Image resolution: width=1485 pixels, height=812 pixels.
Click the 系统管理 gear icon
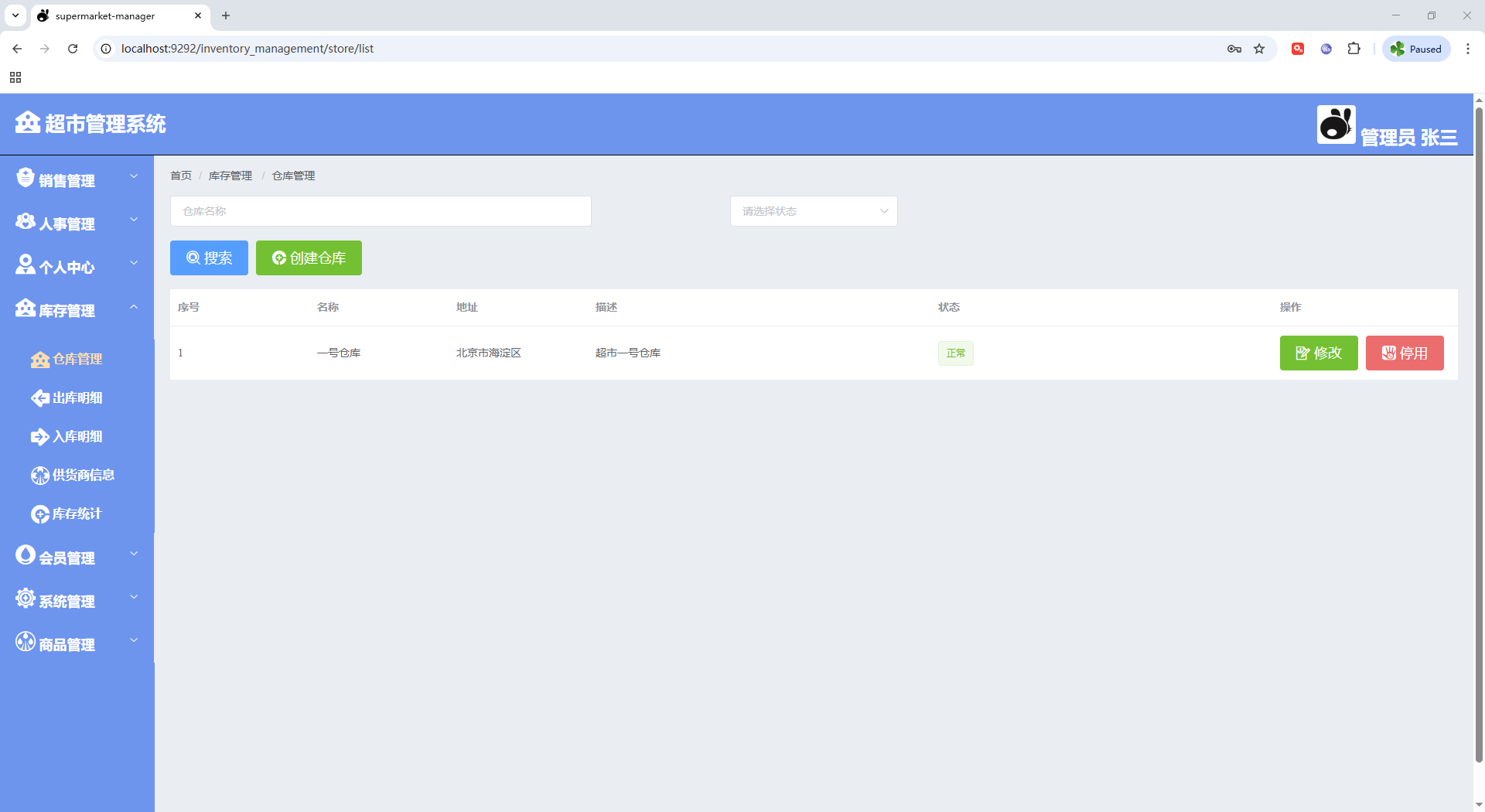[26, 599]
